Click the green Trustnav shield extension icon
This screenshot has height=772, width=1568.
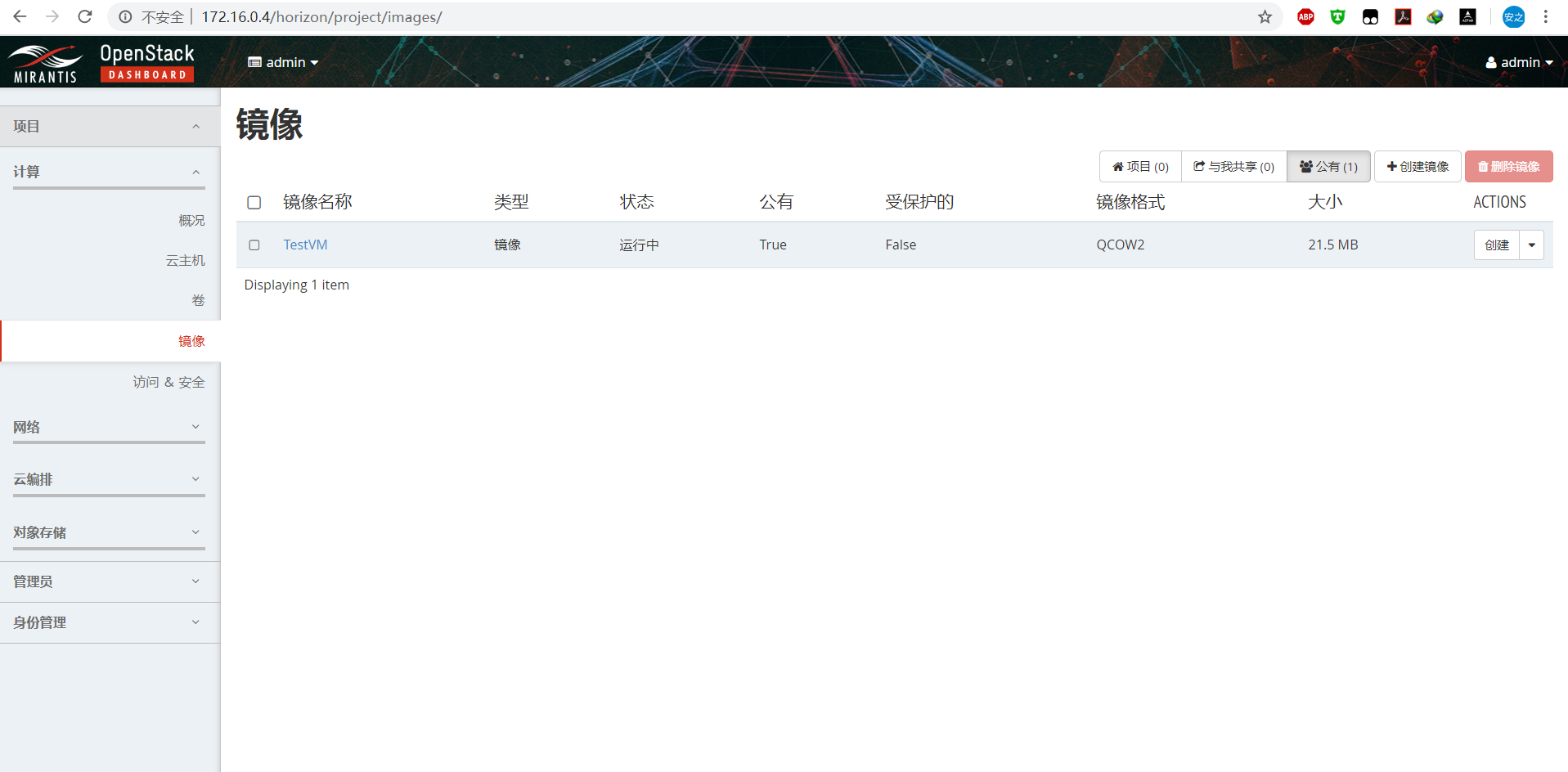[x=1337, y=16]
